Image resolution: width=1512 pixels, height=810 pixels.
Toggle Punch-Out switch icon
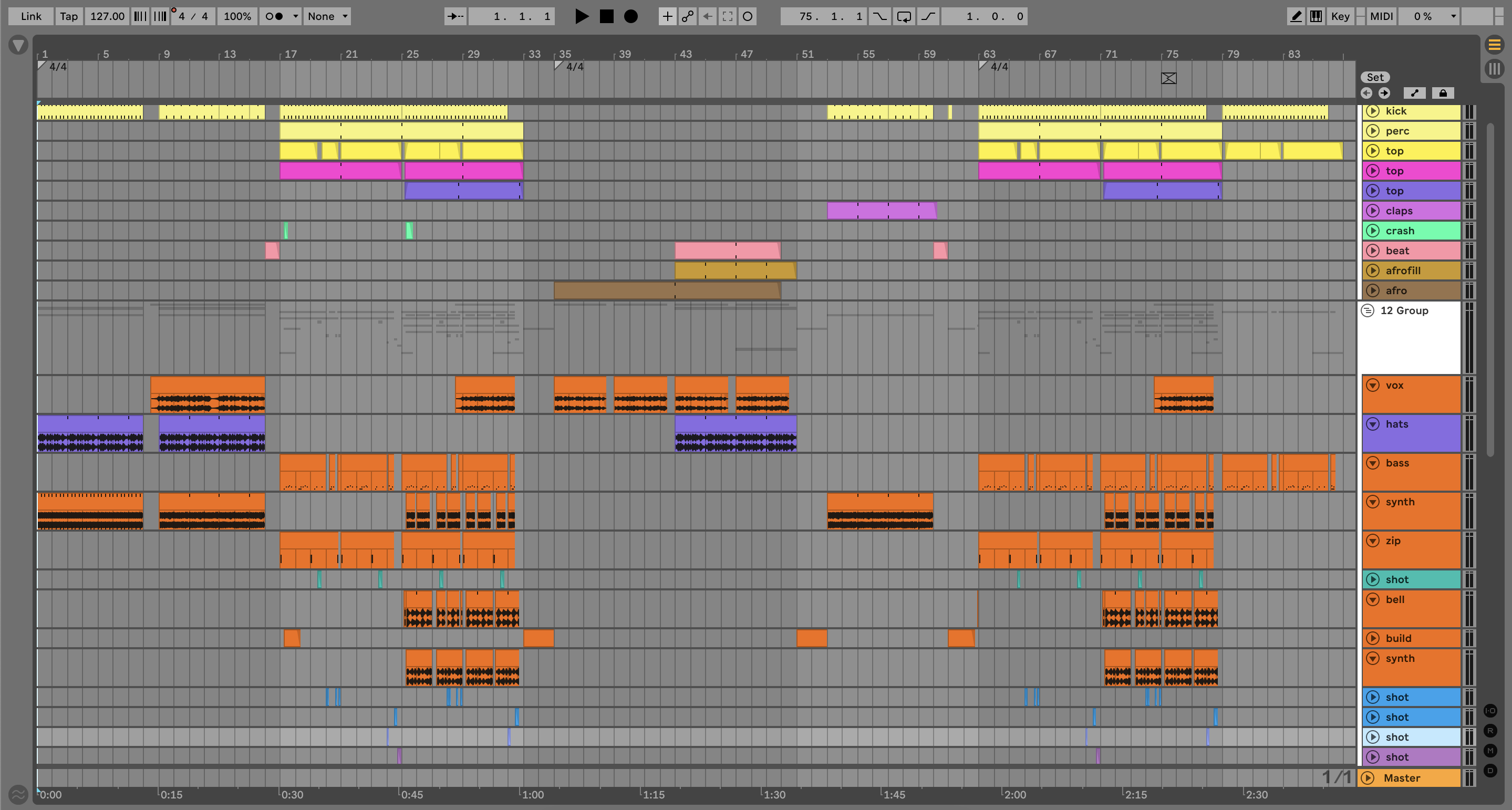pos(928,16)
